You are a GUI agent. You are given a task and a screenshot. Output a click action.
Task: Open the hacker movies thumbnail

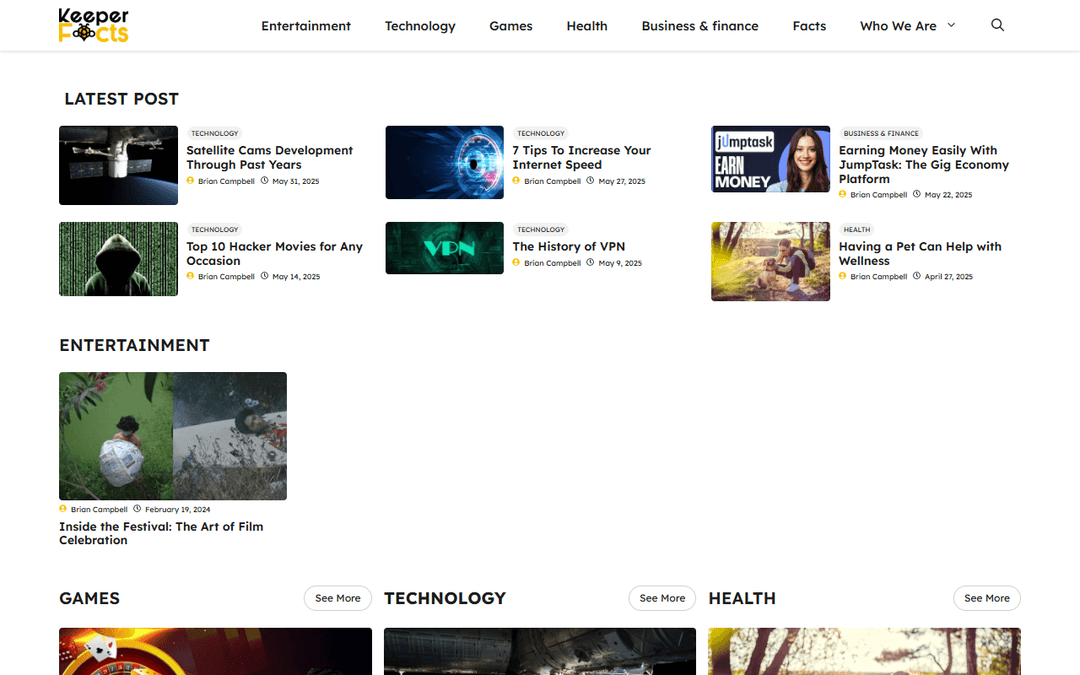[x=118, y=259]
